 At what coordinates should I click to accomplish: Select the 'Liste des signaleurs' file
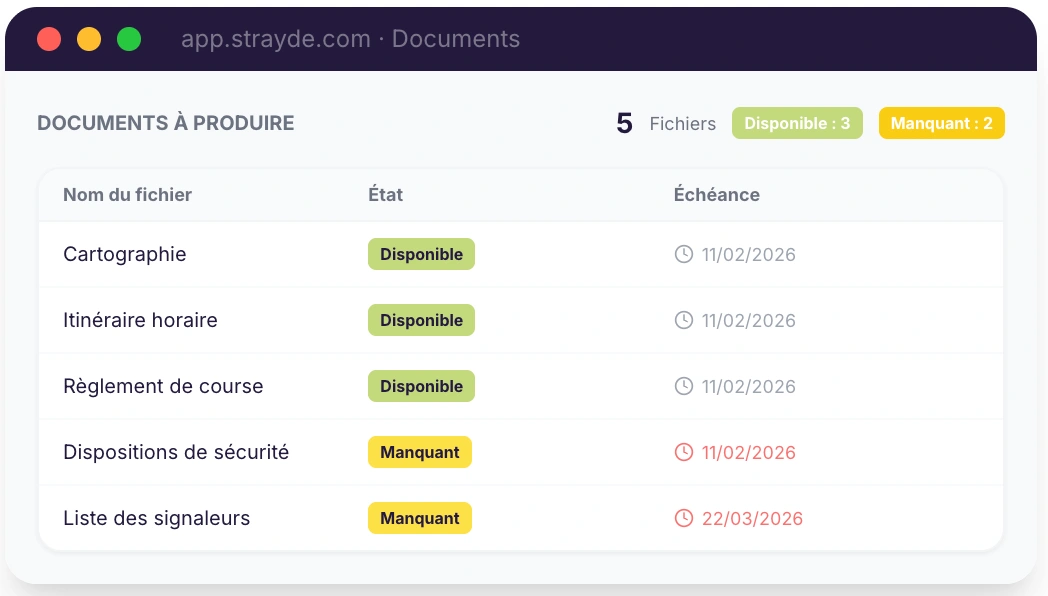[x=156, y=518]
